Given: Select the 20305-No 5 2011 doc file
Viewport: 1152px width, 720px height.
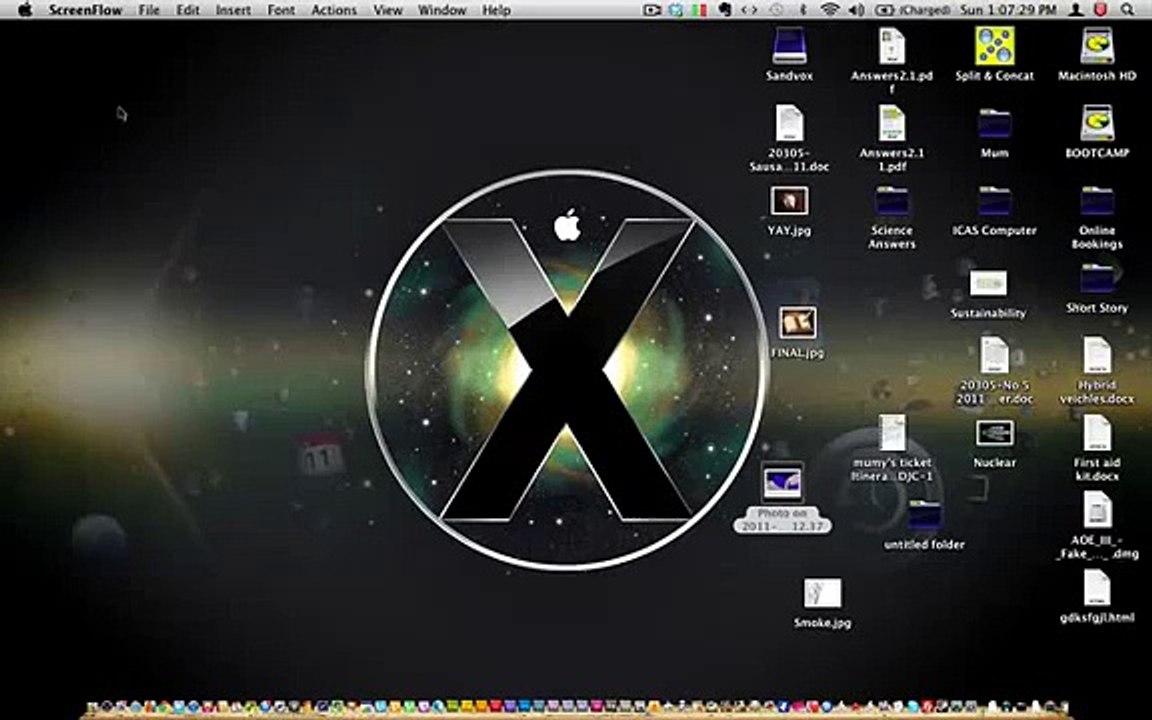Looking at the screenshot, I should pos(995,356).
